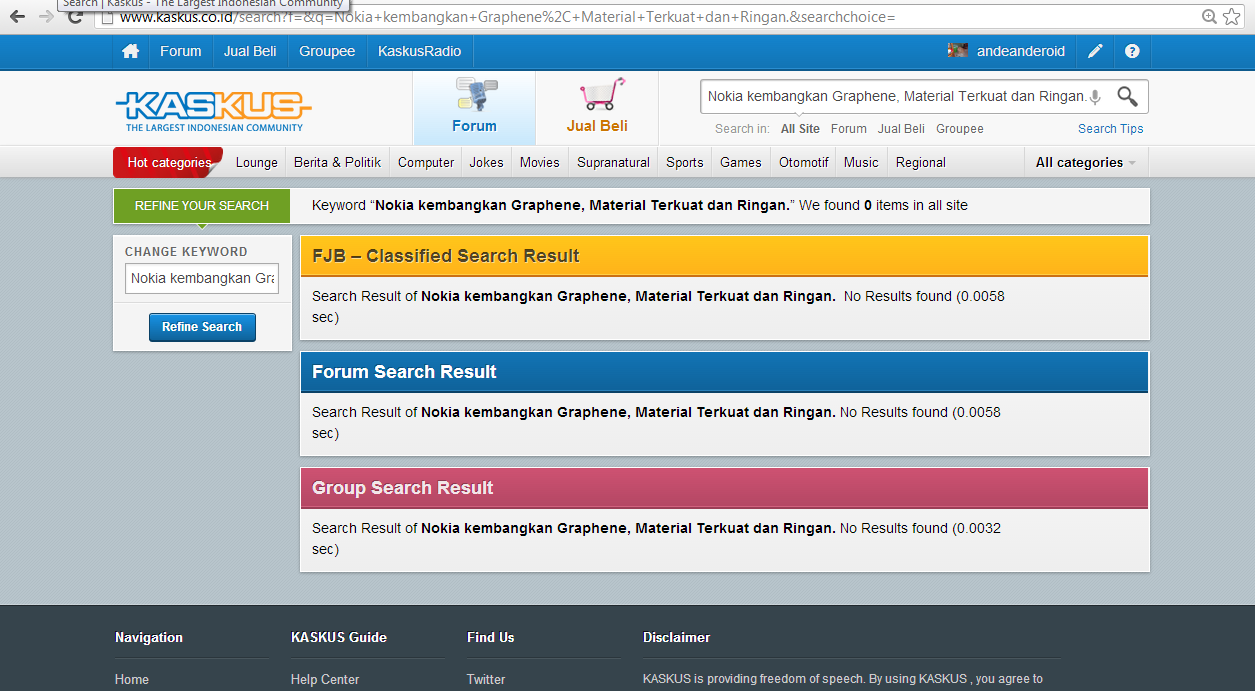This screenshot has width=1255, height=691.
Task: Open the Music category
Action: 861,162
